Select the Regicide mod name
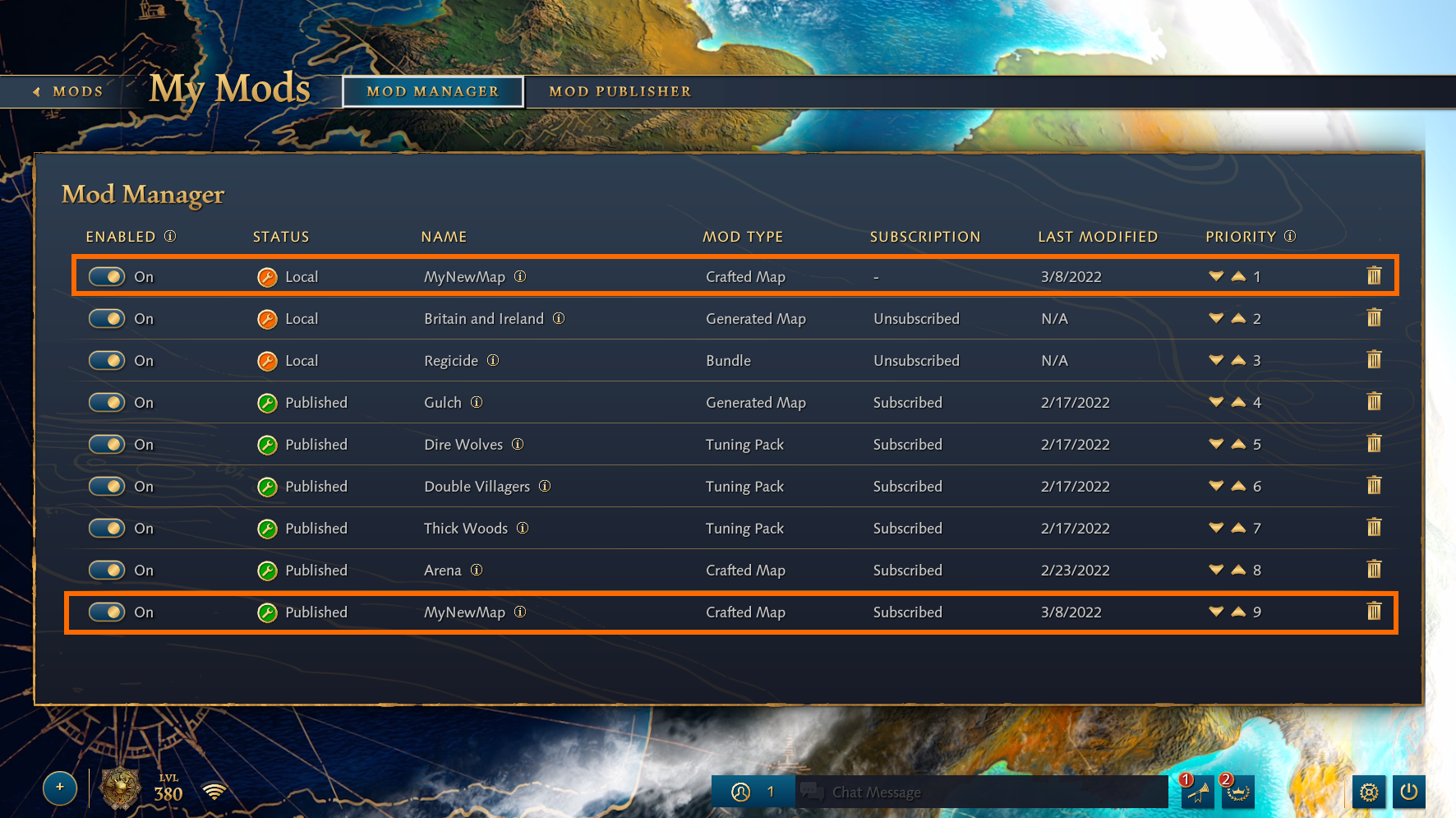 point(451,360)
